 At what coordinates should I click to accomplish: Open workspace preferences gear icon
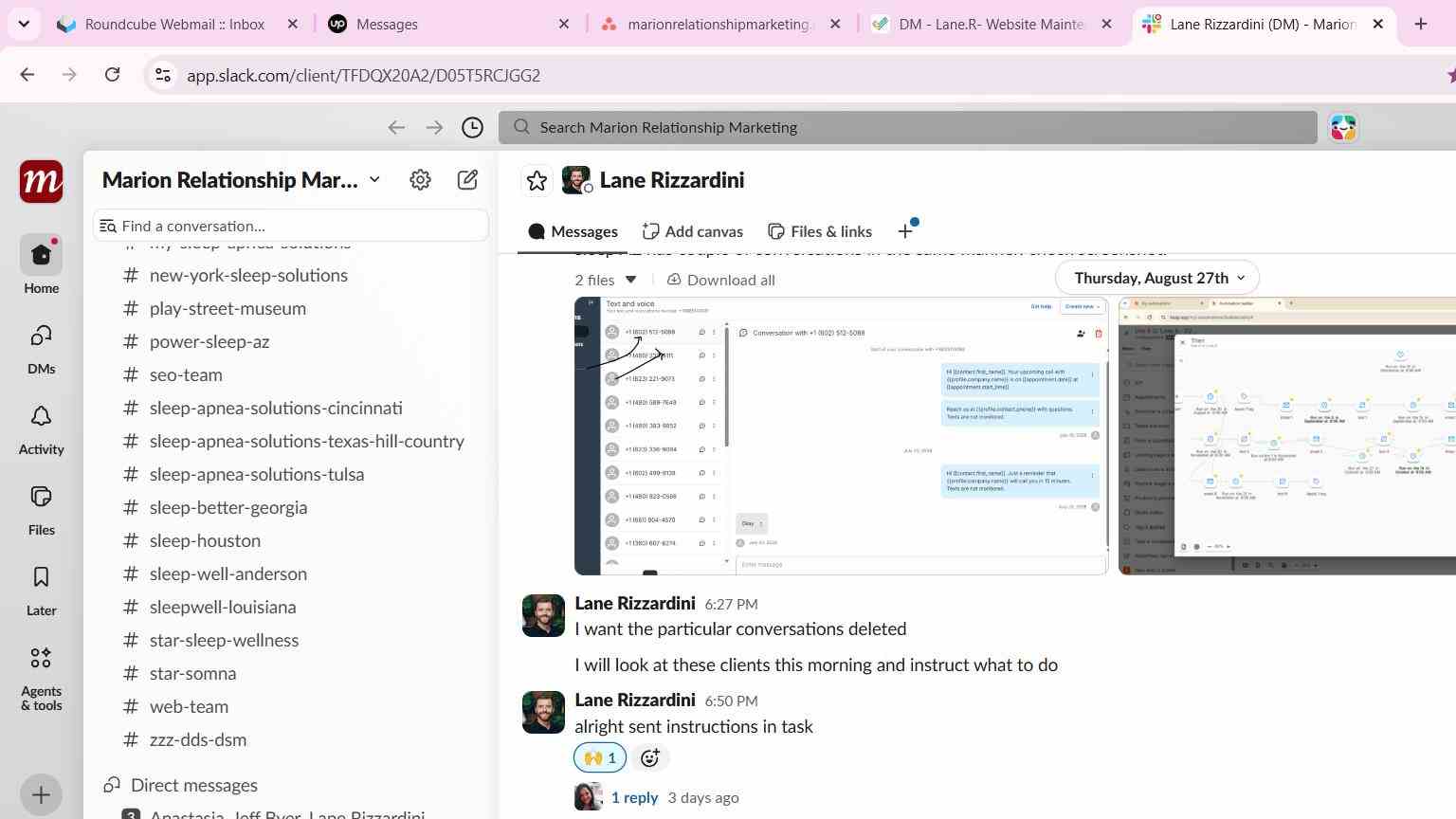[420, 180]
